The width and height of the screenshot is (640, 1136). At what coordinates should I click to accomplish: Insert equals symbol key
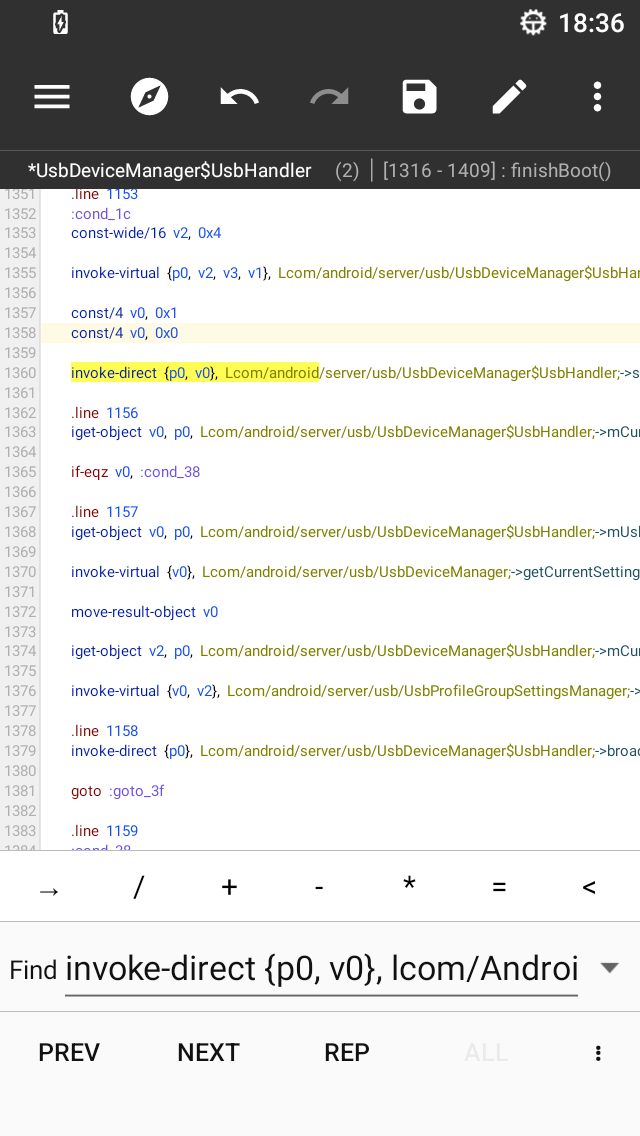pyautogui.click(x=499, y=887)
